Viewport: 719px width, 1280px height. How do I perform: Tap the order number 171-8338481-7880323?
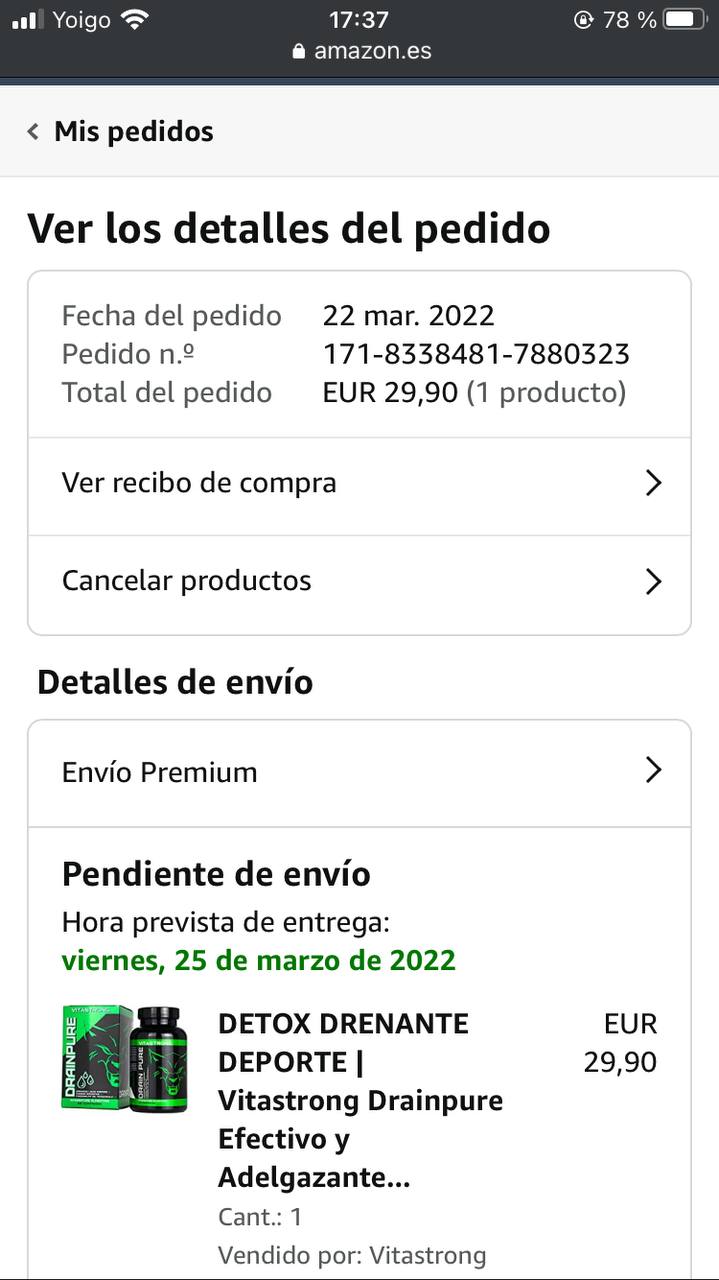[x=476, y=354]
